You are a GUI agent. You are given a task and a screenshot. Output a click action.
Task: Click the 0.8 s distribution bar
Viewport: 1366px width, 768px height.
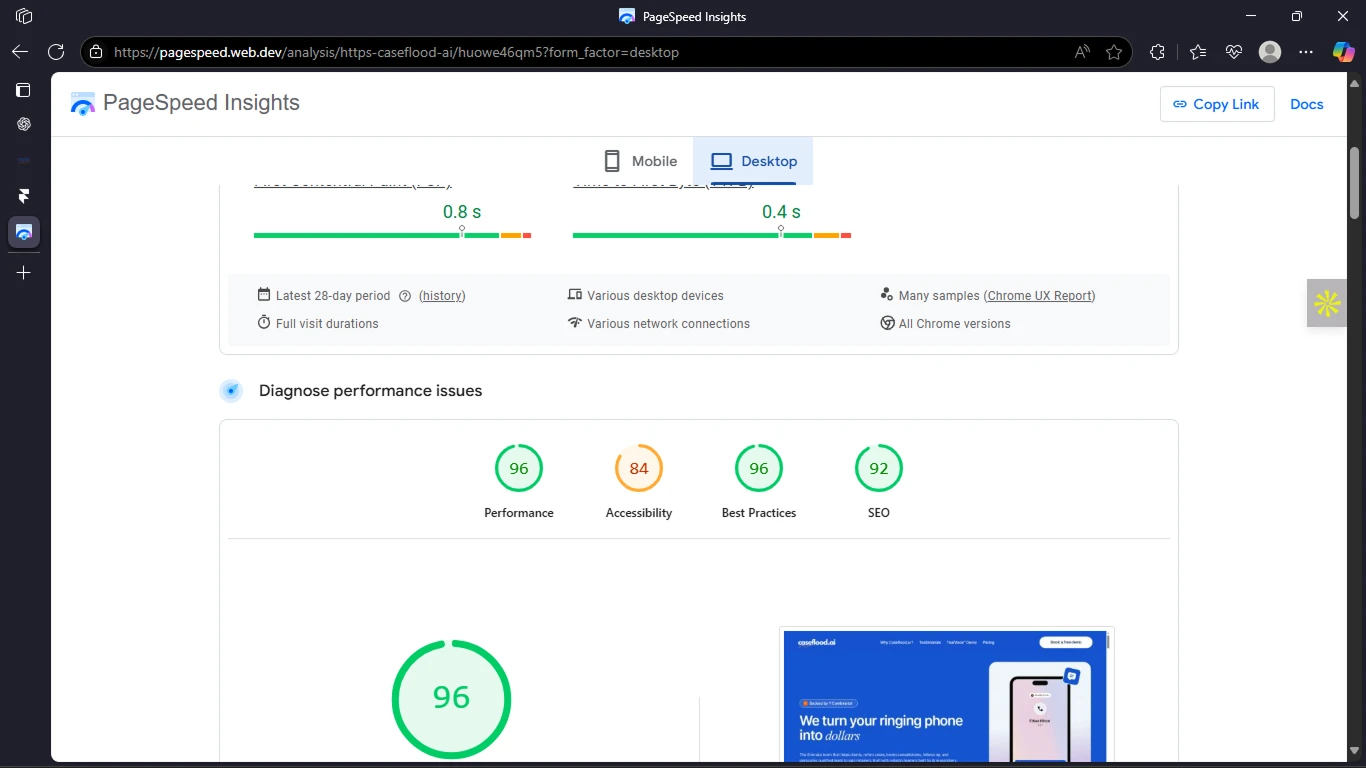[392, 235]
